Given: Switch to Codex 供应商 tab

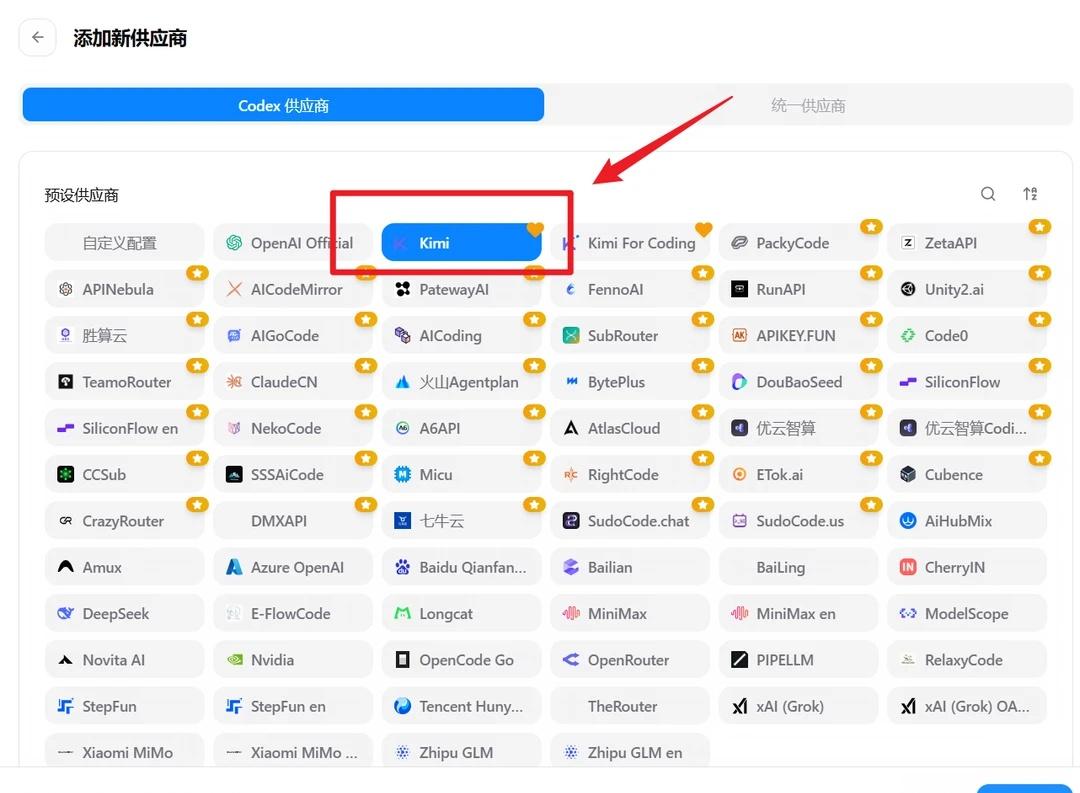Looking at the screenshot, I should [283, 105].
